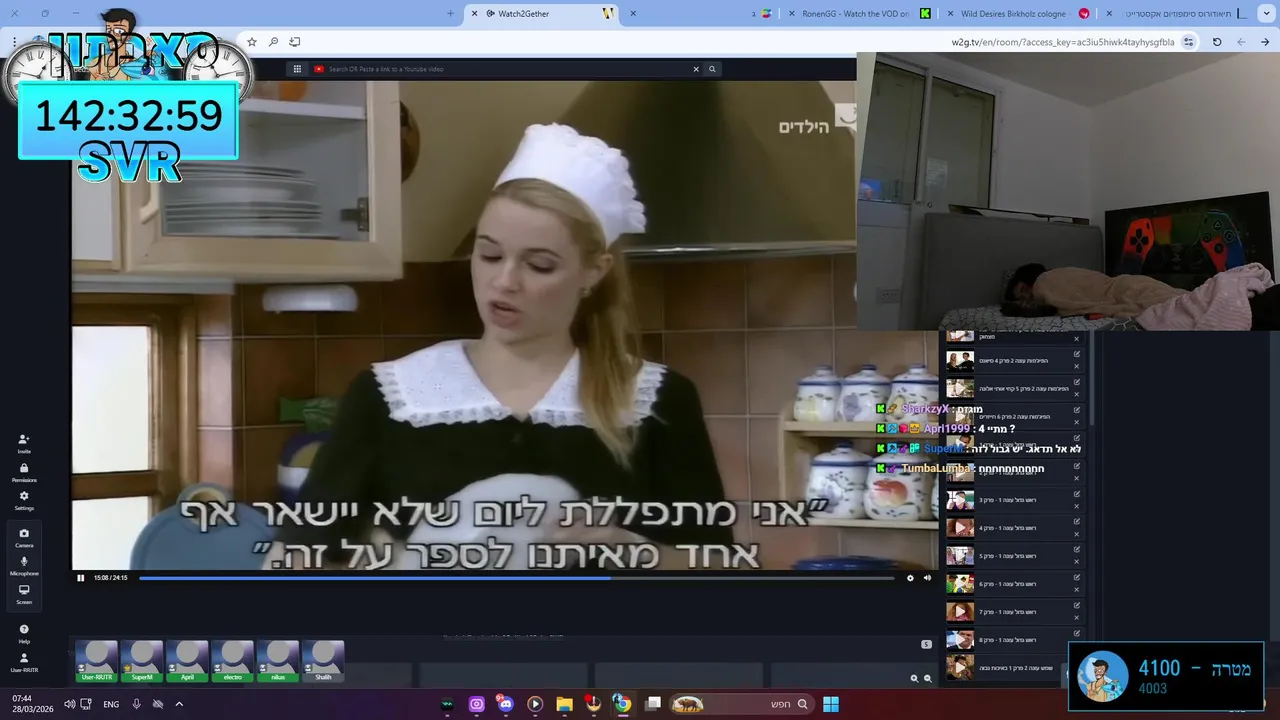Expand the tab search dropdown arrow
This screenshot has width=1280, height=720.
(x=1264, y=13)
